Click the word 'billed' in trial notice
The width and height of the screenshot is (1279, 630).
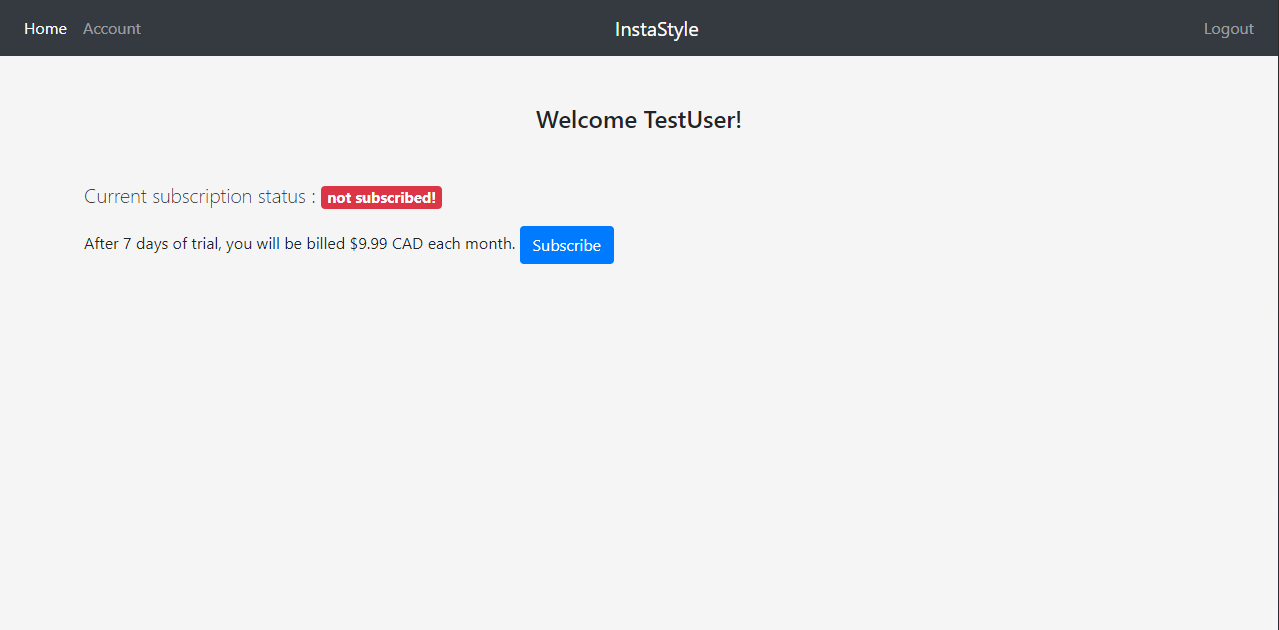pos(324,244)
